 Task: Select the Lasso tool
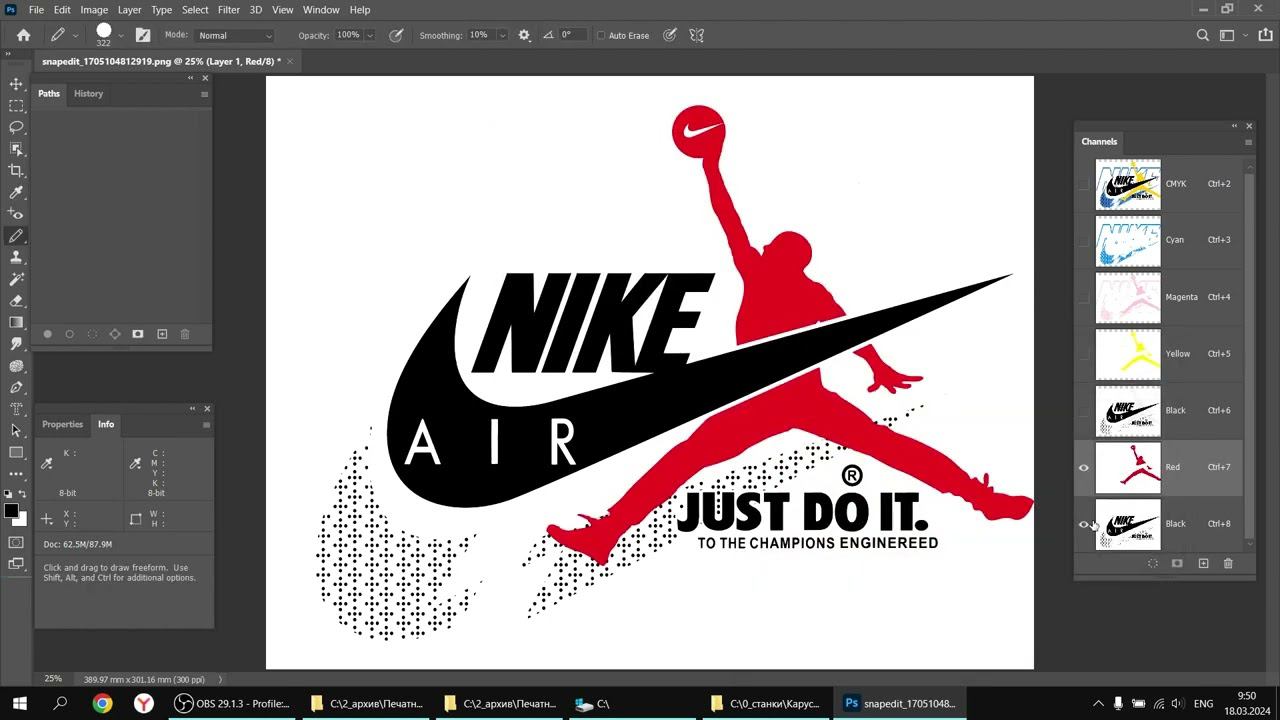(16, 128)
